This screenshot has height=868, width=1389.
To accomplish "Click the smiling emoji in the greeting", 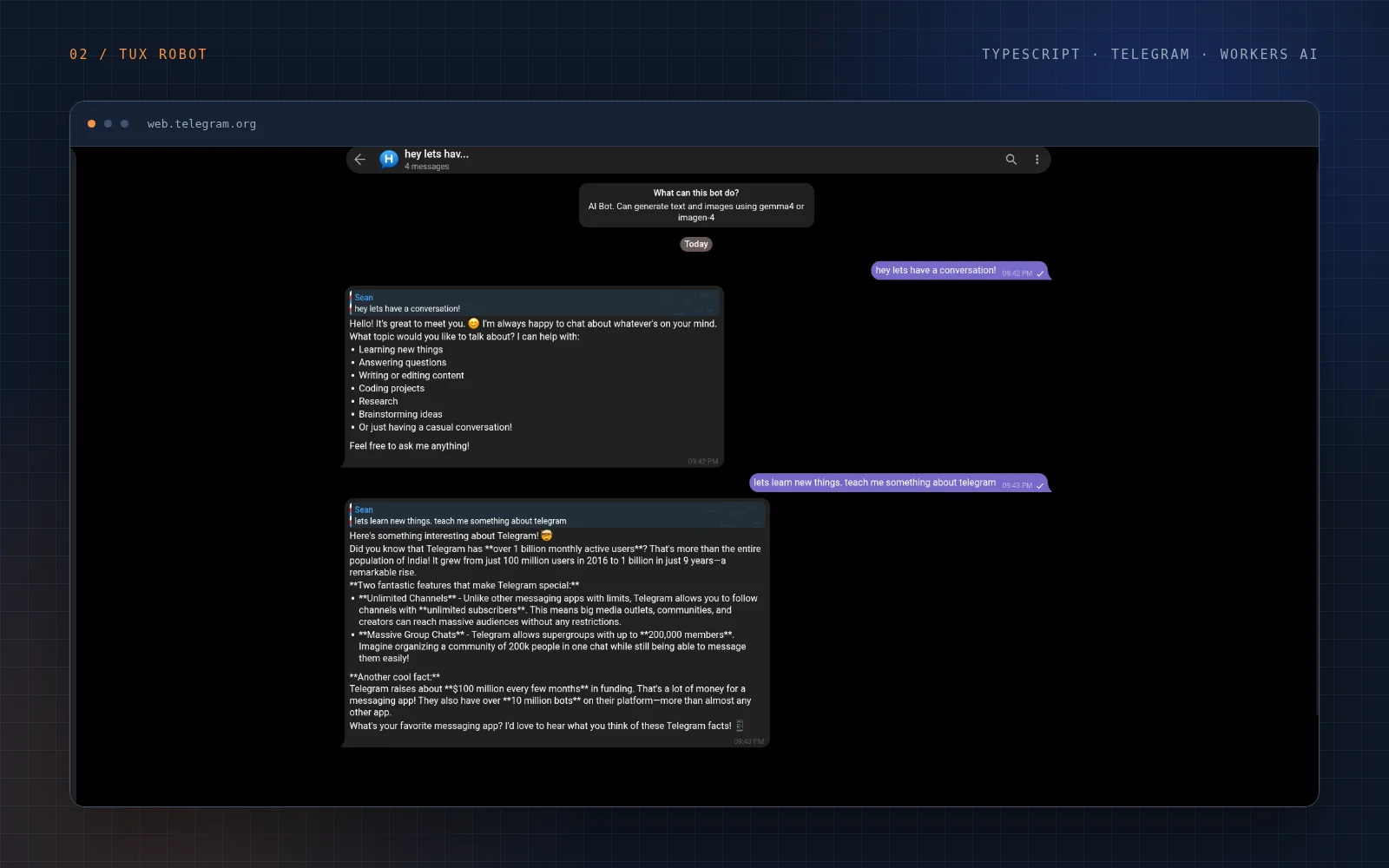I will [x=473, y=323].
